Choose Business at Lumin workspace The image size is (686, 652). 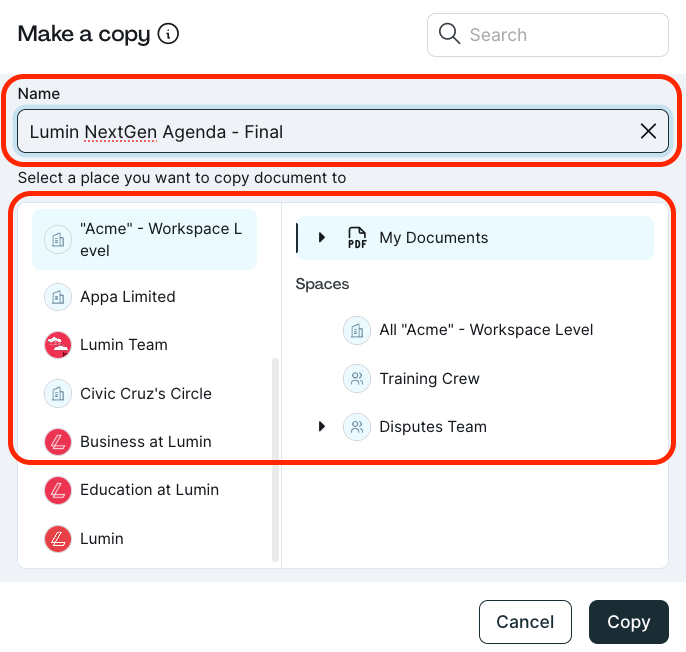(x=144, y=442)
